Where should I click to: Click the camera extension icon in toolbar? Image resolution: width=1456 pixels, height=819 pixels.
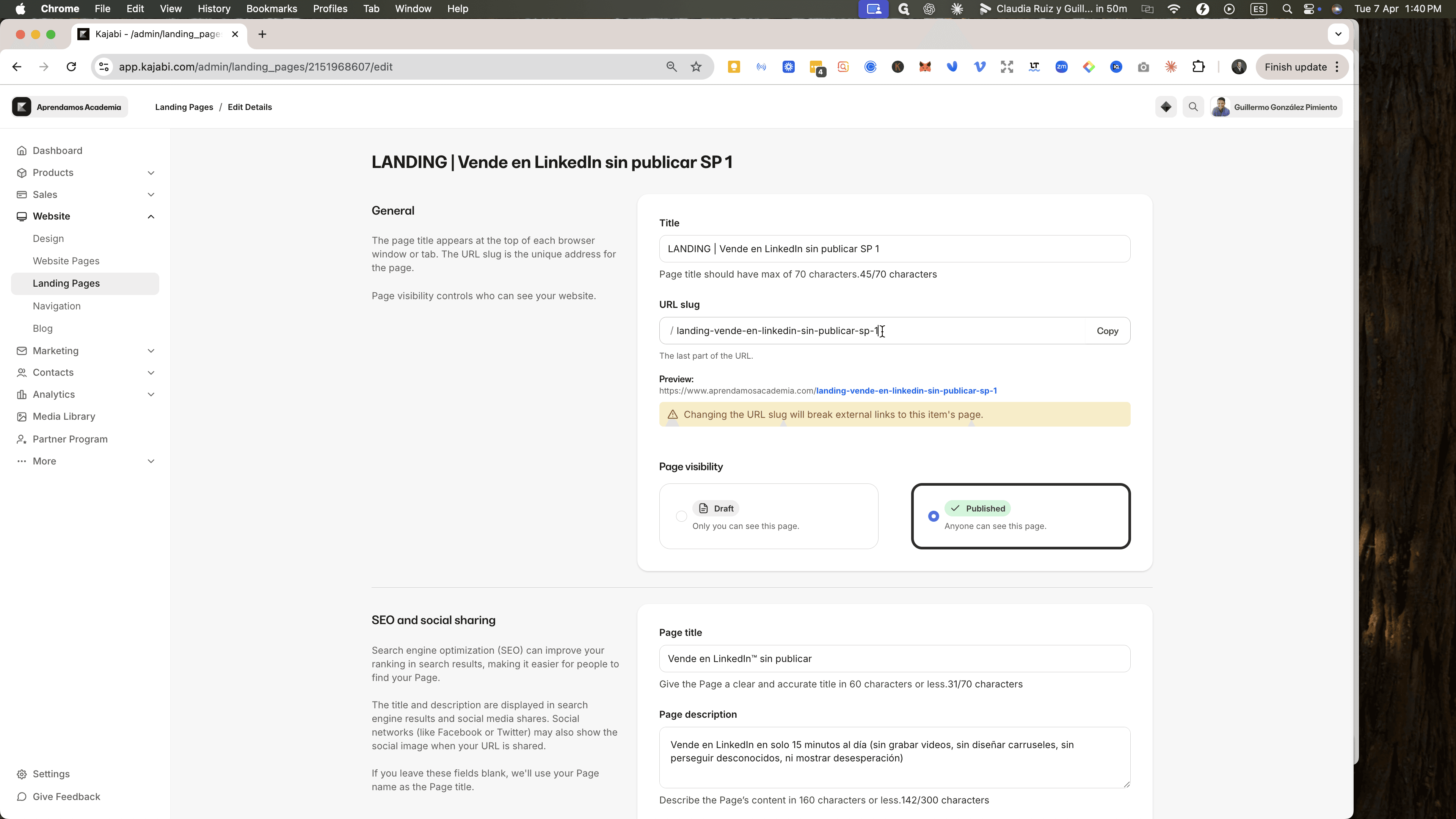(x=1143, y=67)
